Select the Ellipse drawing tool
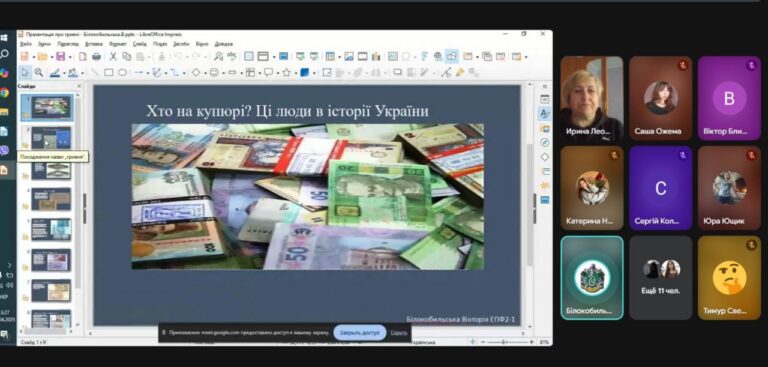 pyautogui.click(x=122, y=73)
